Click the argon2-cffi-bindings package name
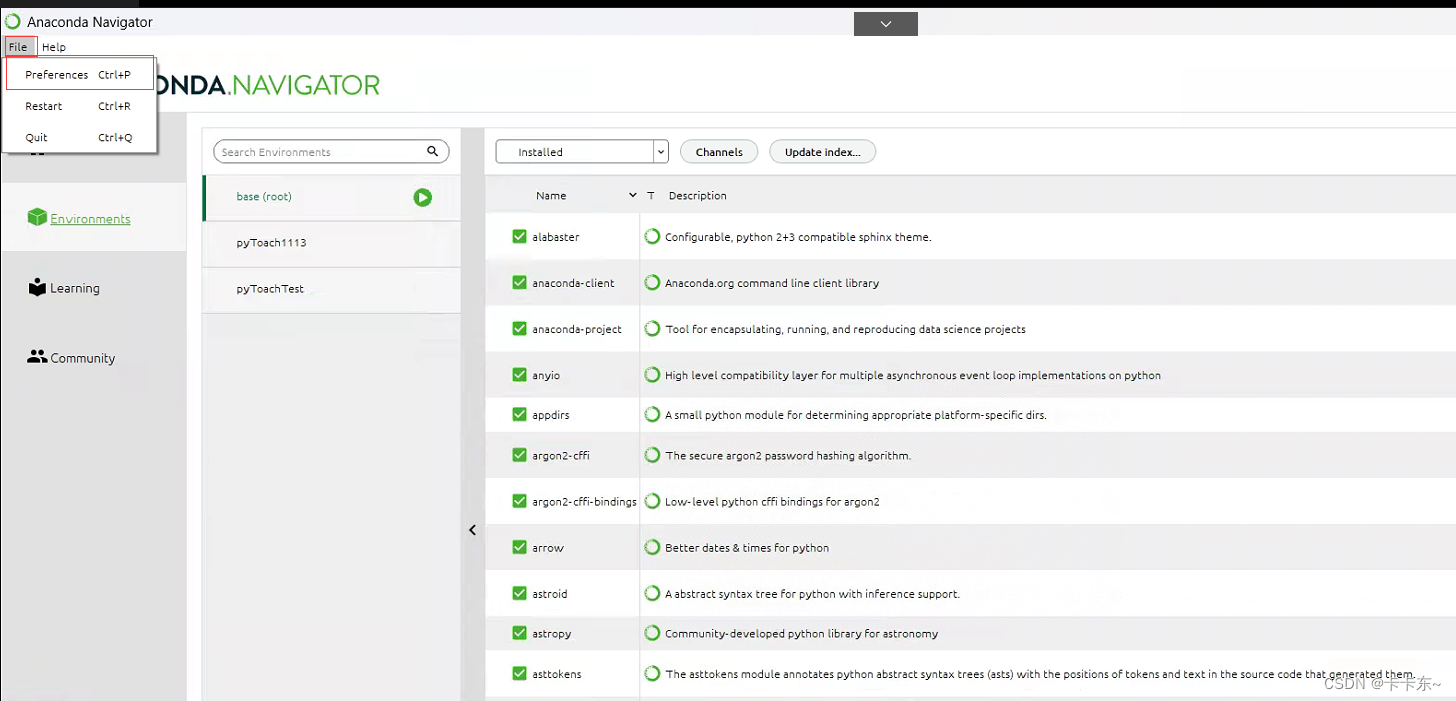The height and width of the screenshot is (701, 1456). [584, 501]
